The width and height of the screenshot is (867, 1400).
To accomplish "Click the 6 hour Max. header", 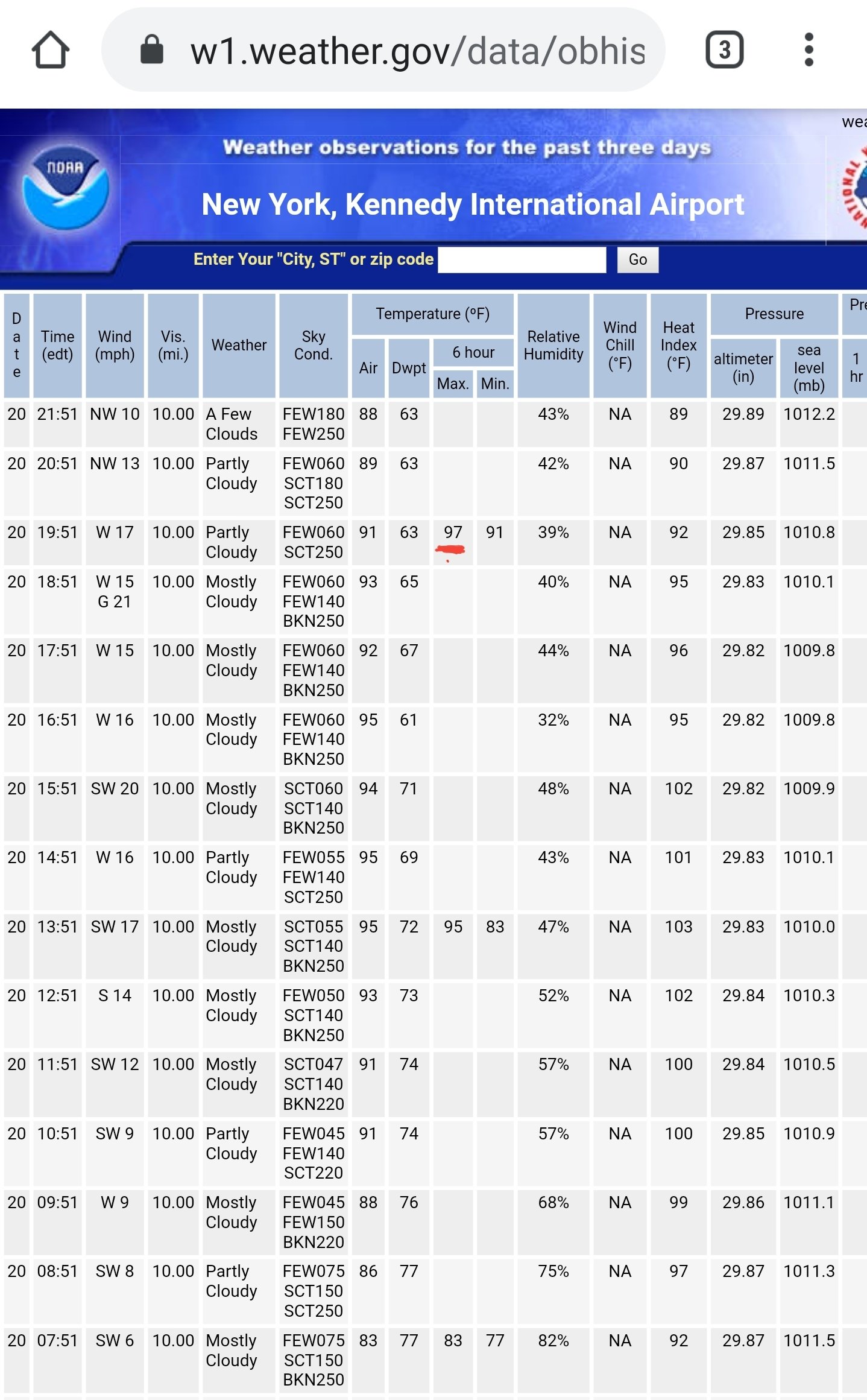I will coord(453,384).
